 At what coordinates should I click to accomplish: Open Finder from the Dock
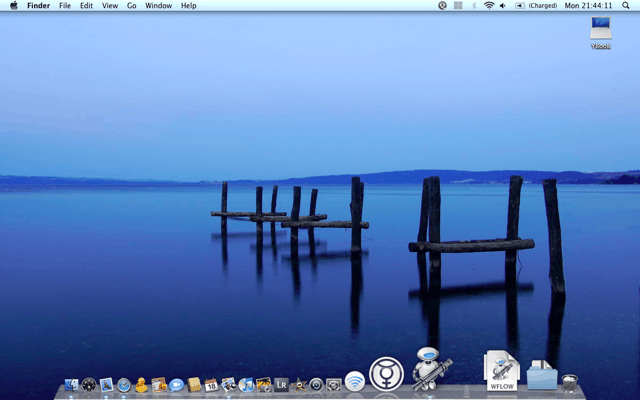click(71, 384)
